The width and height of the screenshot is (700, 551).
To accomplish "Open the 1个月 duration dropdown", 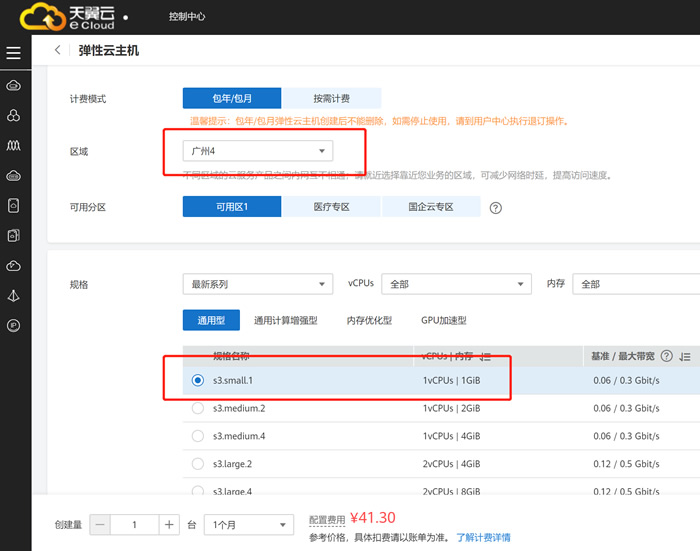I will [x=248, y=525].
